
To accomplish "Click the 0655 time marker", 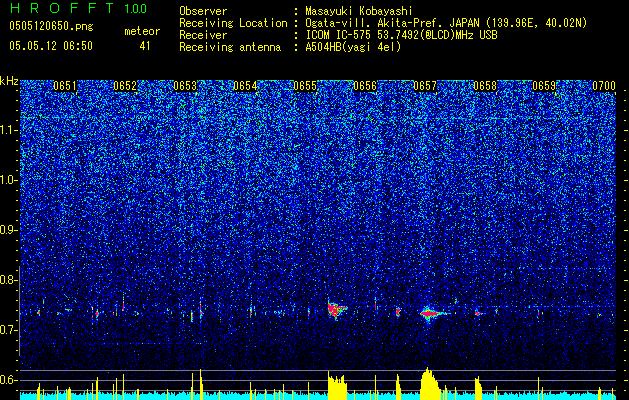I will point(305,86).
